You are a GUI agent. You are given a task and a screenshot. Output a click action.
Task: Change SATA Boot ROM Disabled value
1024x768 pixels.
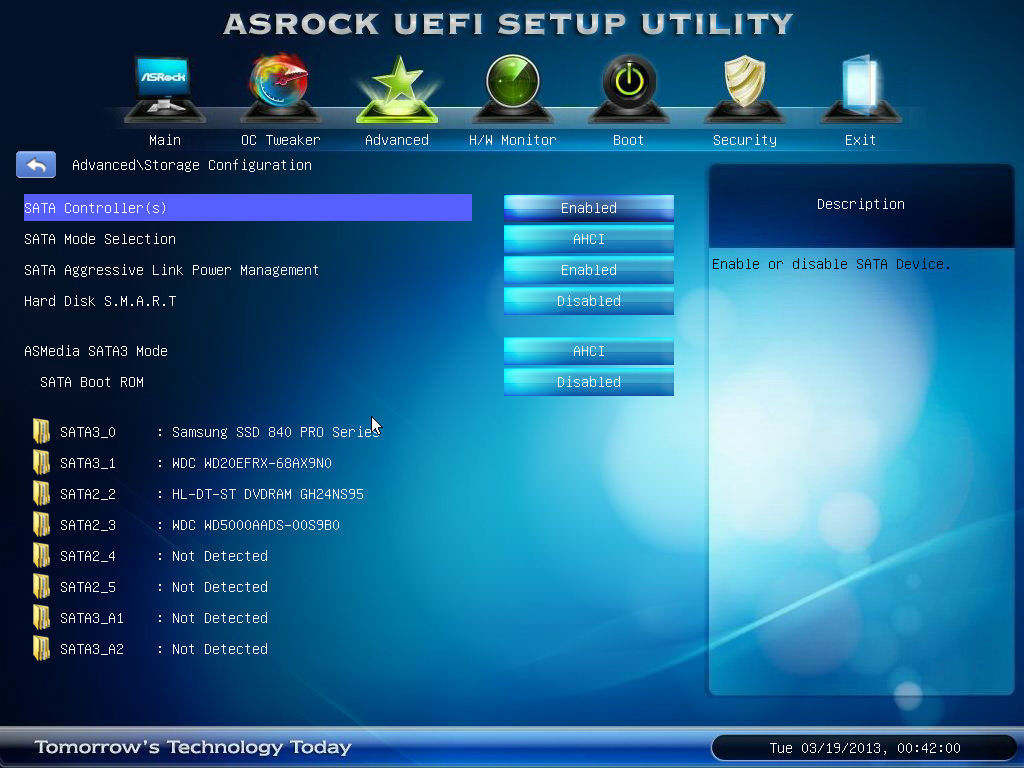[588, 382]
